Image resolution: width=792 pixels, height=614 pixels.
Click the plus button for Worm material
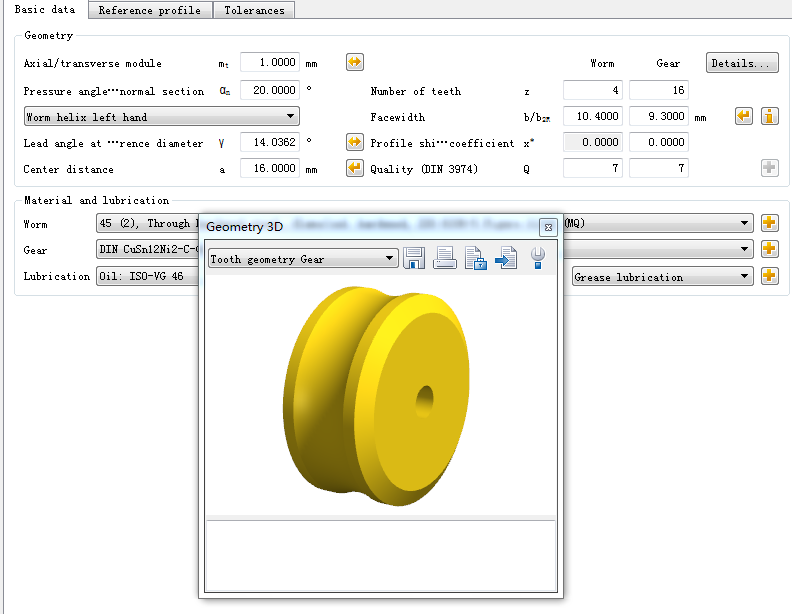tap(770, 223)
